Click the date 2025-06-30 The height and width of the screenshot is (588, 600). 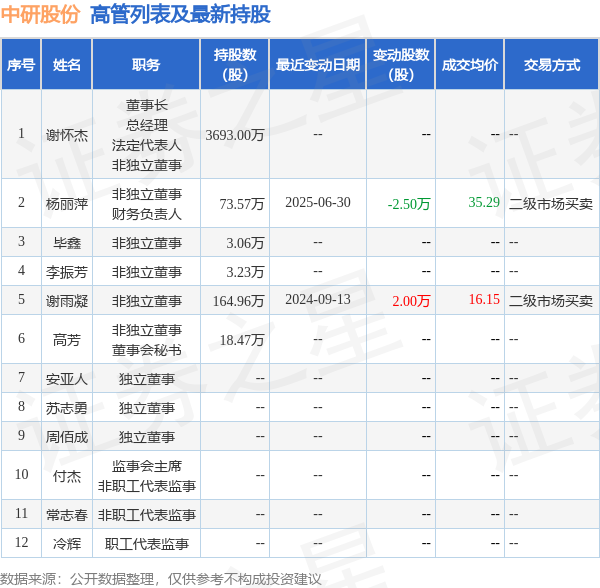(x=318, y=202)
